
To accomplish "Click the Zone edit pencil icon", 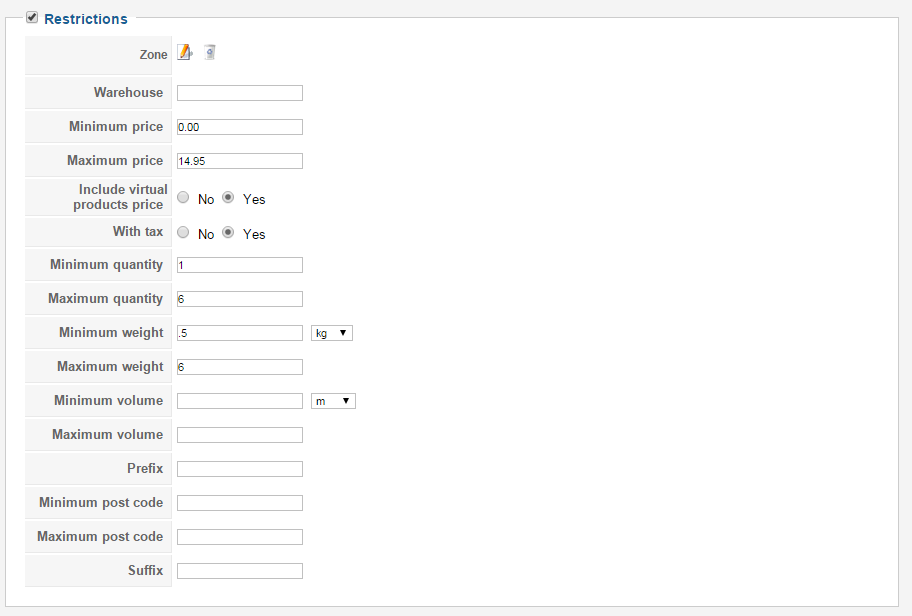I will [184, 52].
